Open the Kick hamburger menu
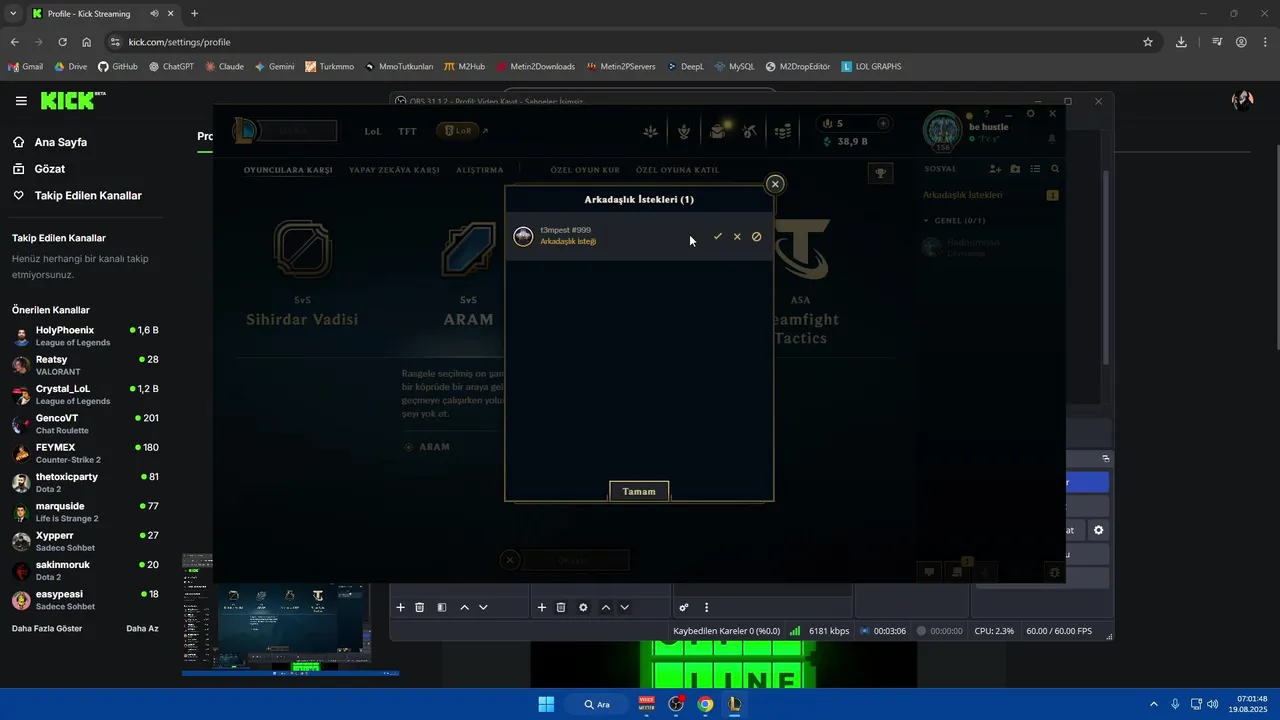 (21, 101)
